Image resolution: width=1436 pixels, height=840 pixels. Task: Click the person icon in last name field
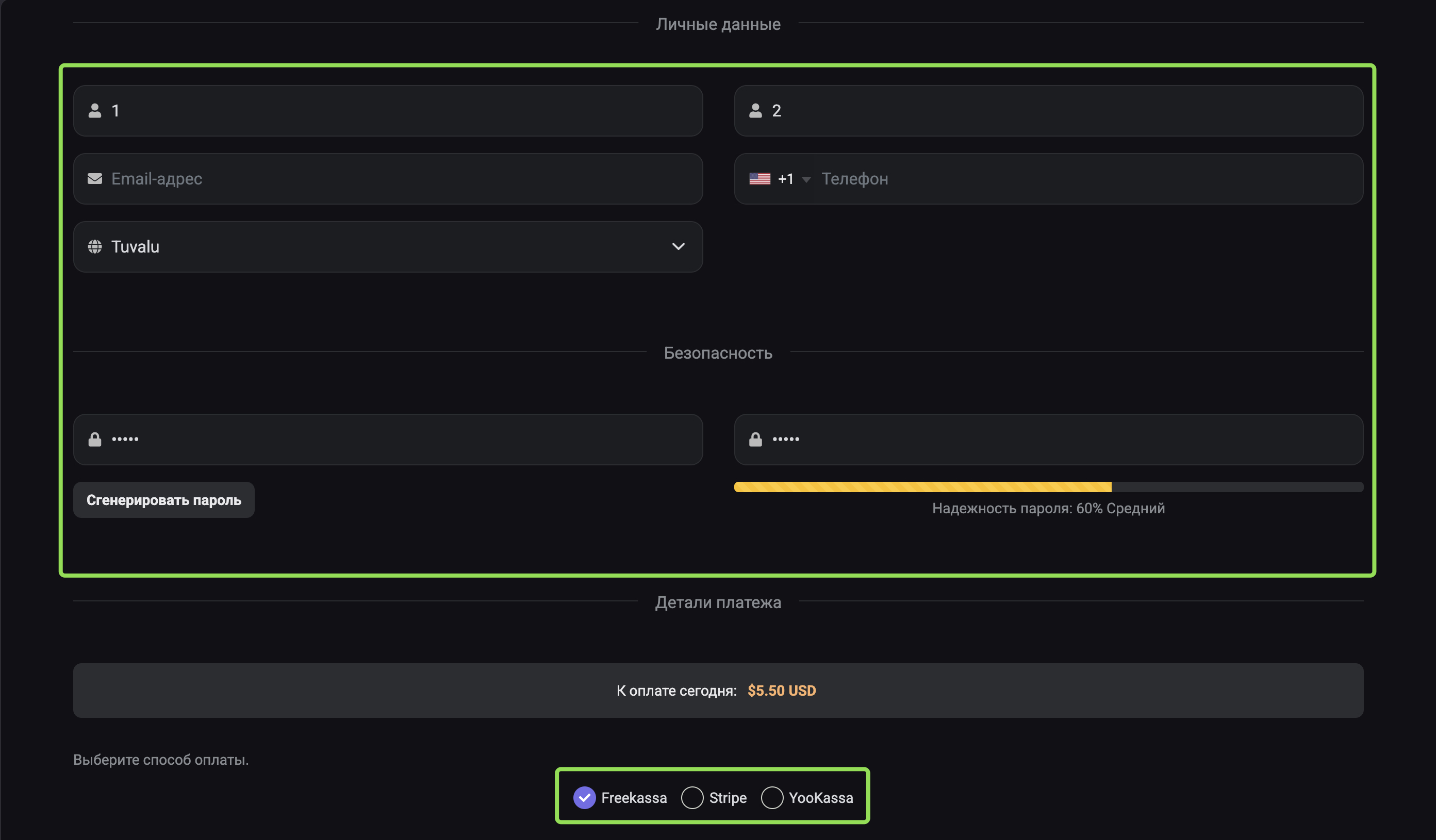(x=755, y=110)
